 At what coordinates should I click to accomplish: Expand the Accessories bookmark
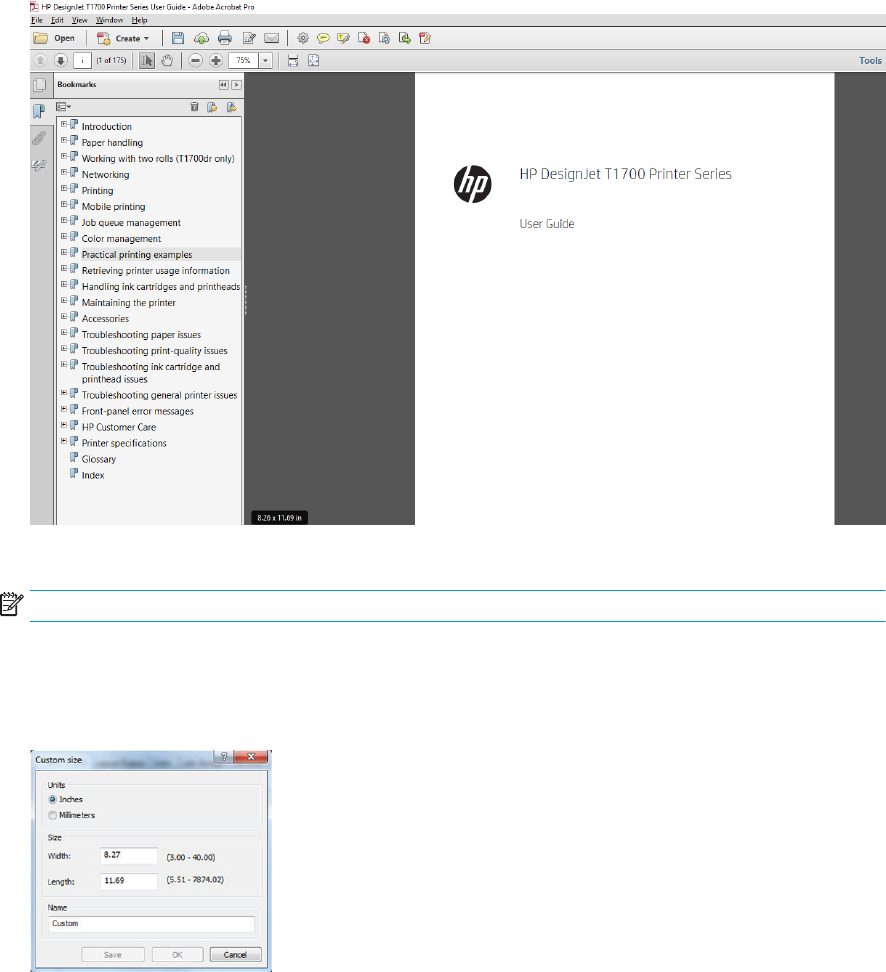click(64, 316)
